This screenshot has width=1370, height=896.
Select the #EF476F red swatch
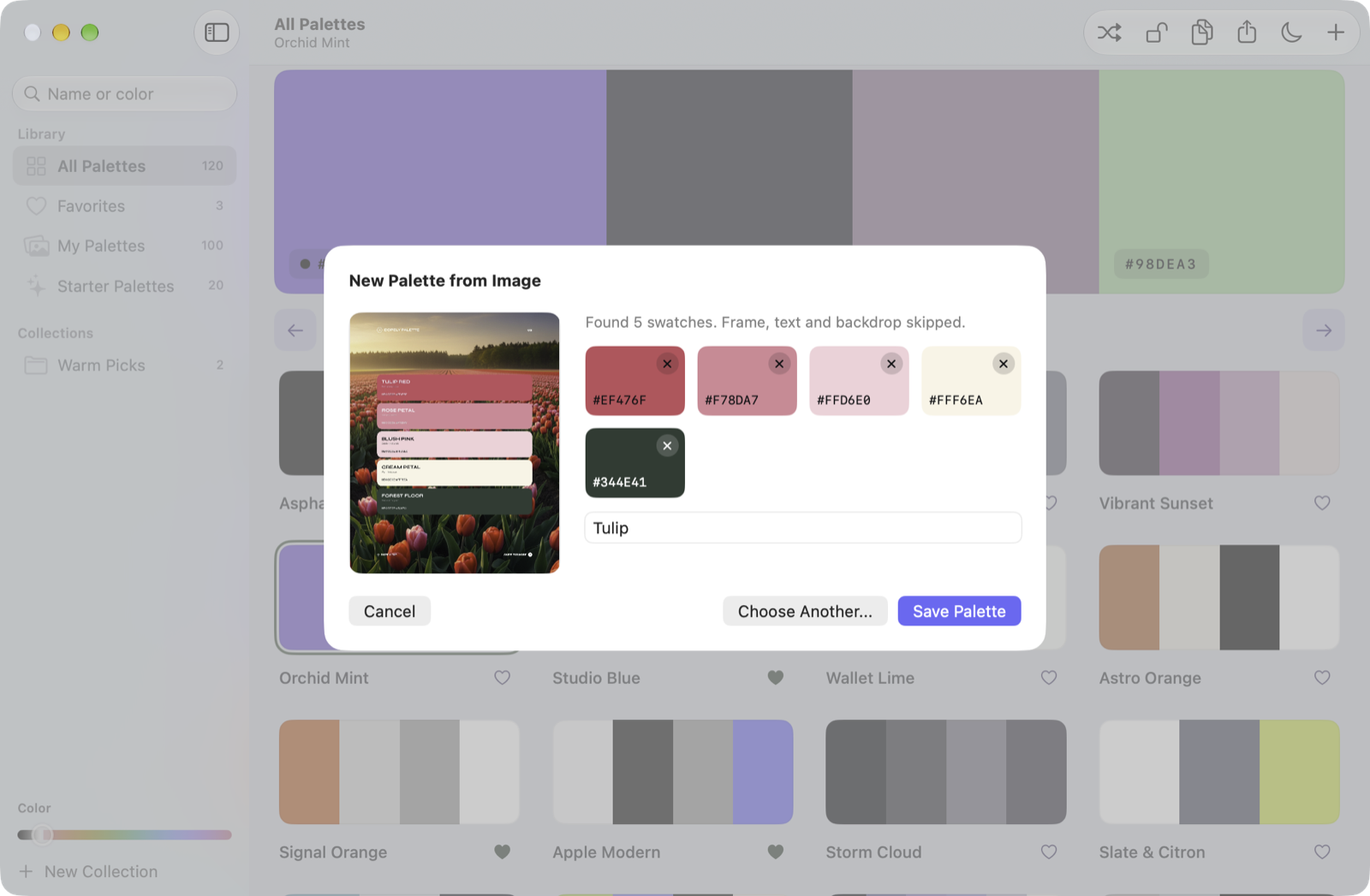[634, 381]
